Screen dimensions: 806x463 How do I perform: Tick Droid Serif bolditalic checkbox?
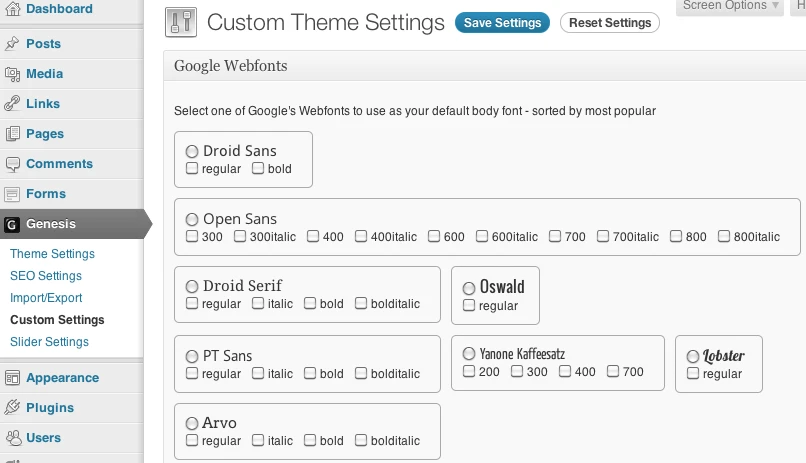(361, 303)
